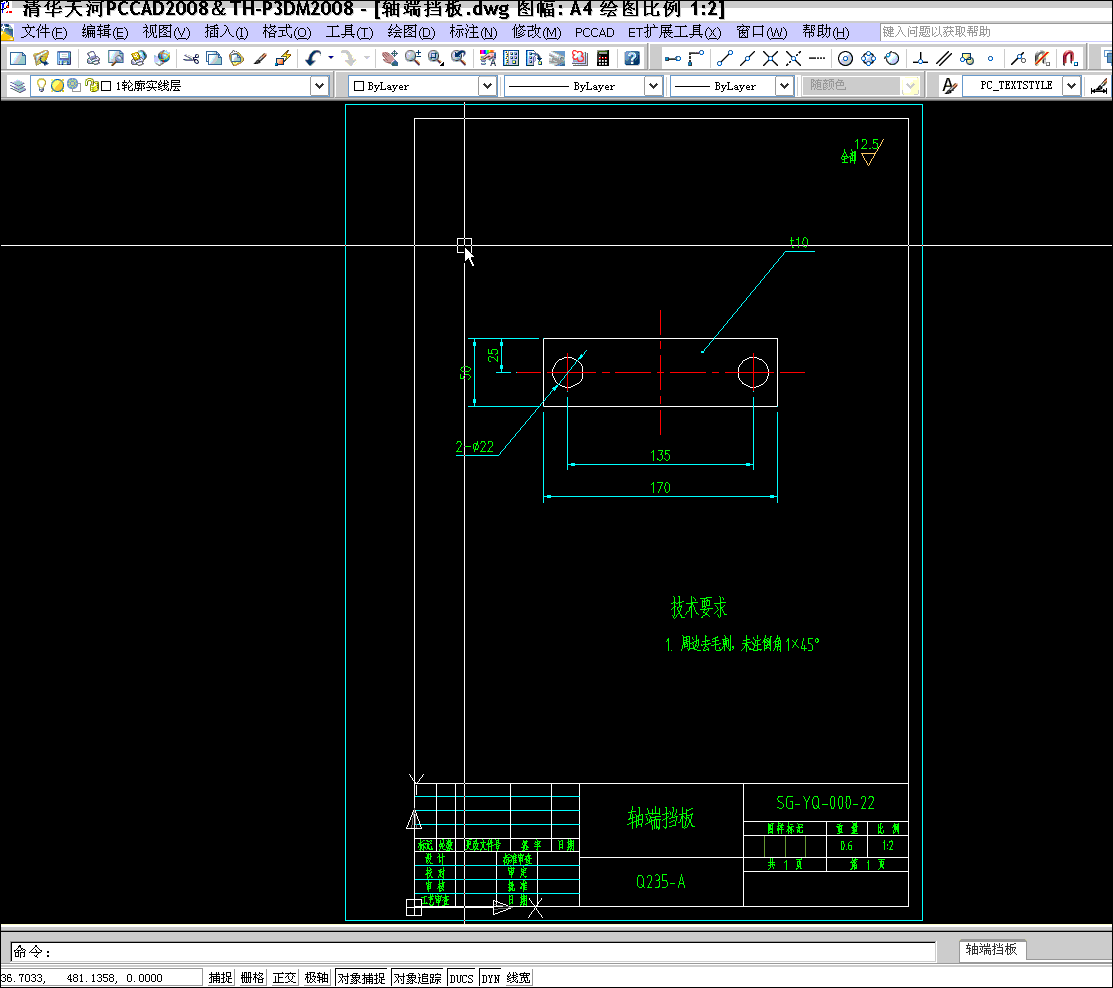Open the Print Preview icon

pos(115,58)
